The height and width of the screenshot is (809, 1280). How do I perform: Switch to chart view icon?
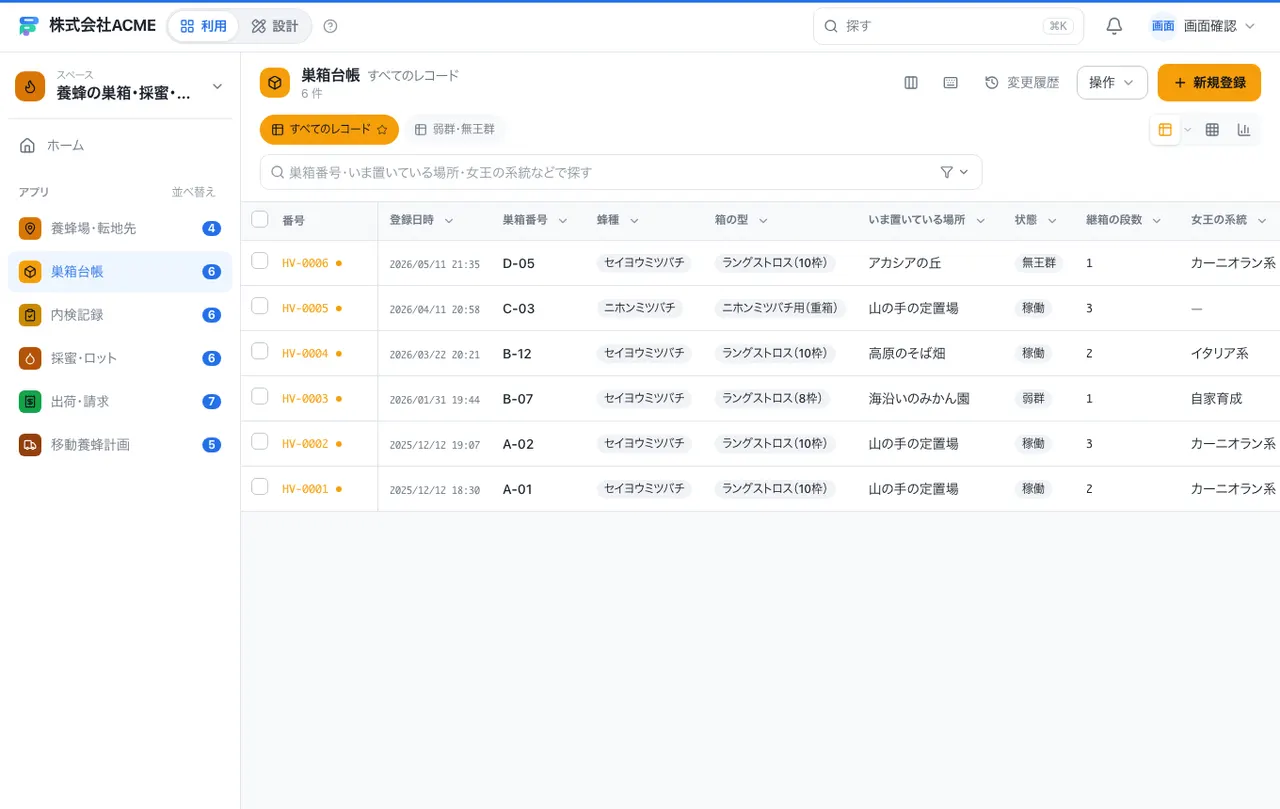pos(1244,129)
